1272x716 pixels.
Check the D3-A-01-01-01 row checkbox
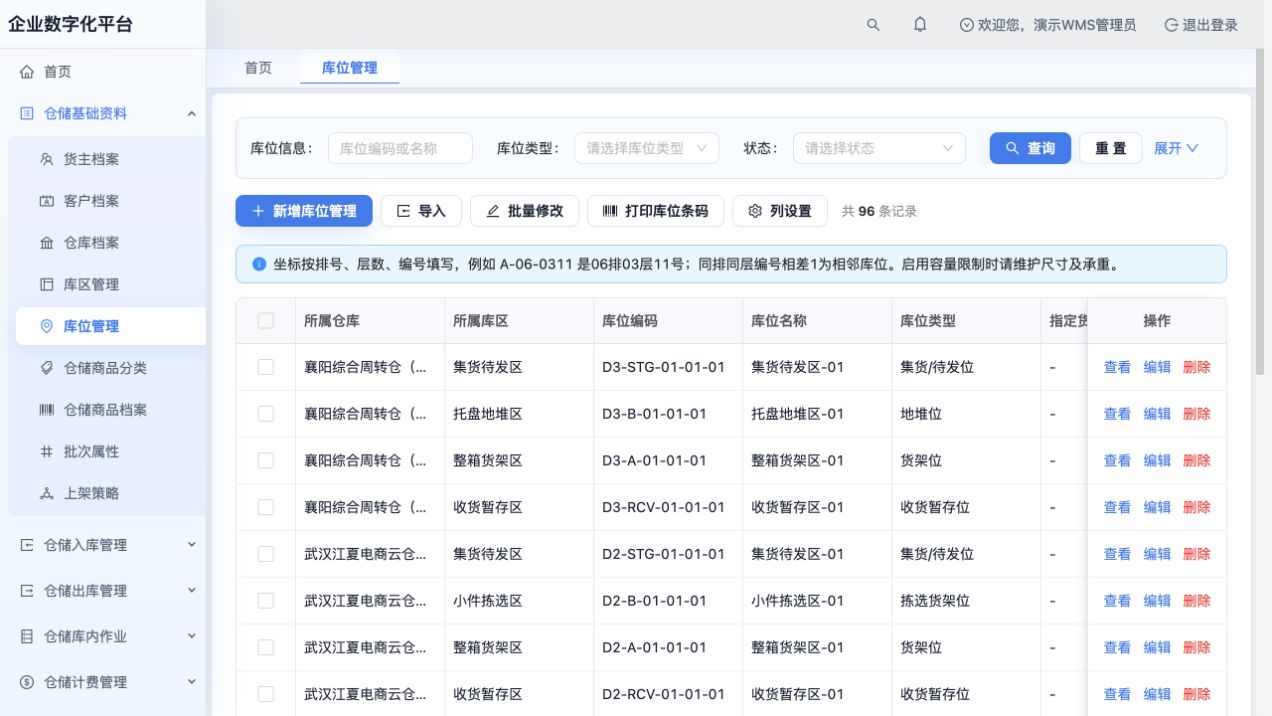[x=265, y=461]
